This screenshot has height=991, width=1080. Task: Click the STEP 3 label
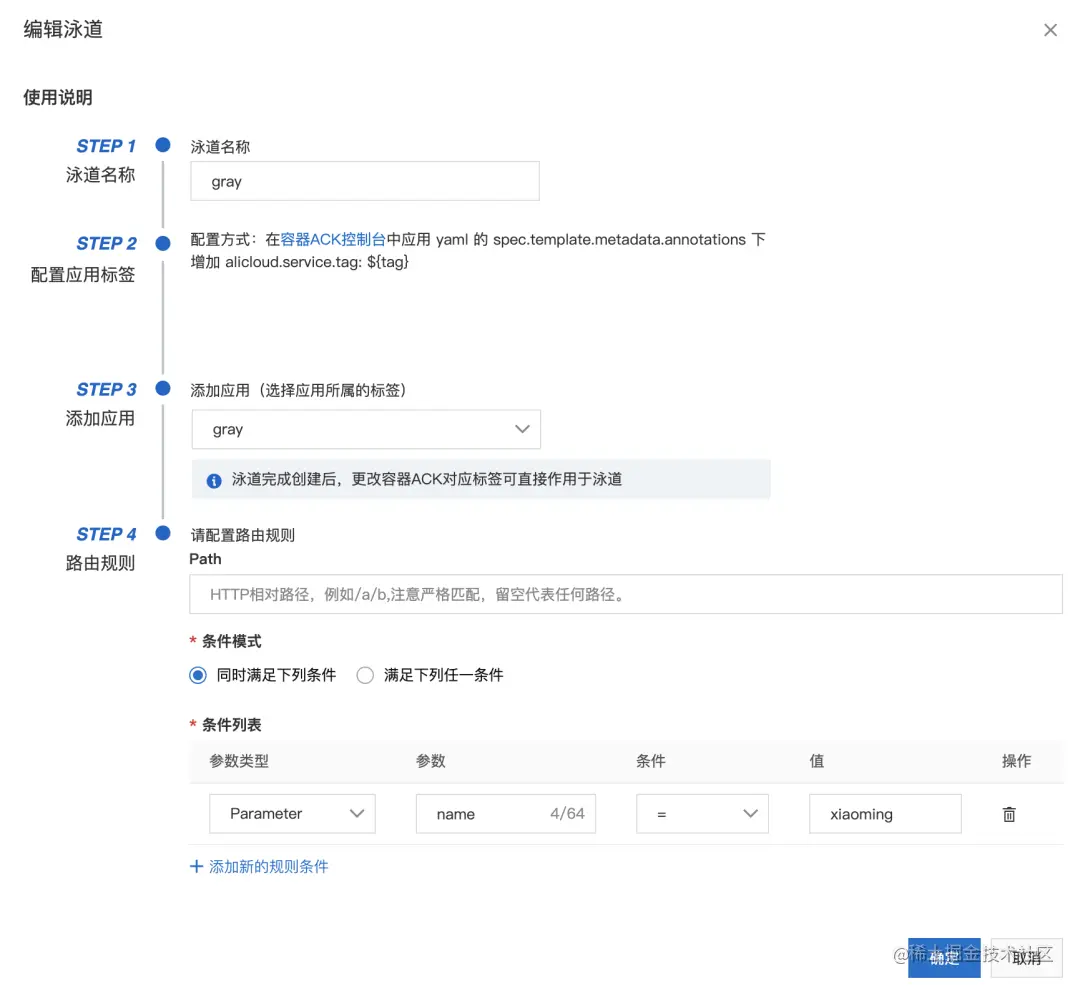(x=106, y=389)
